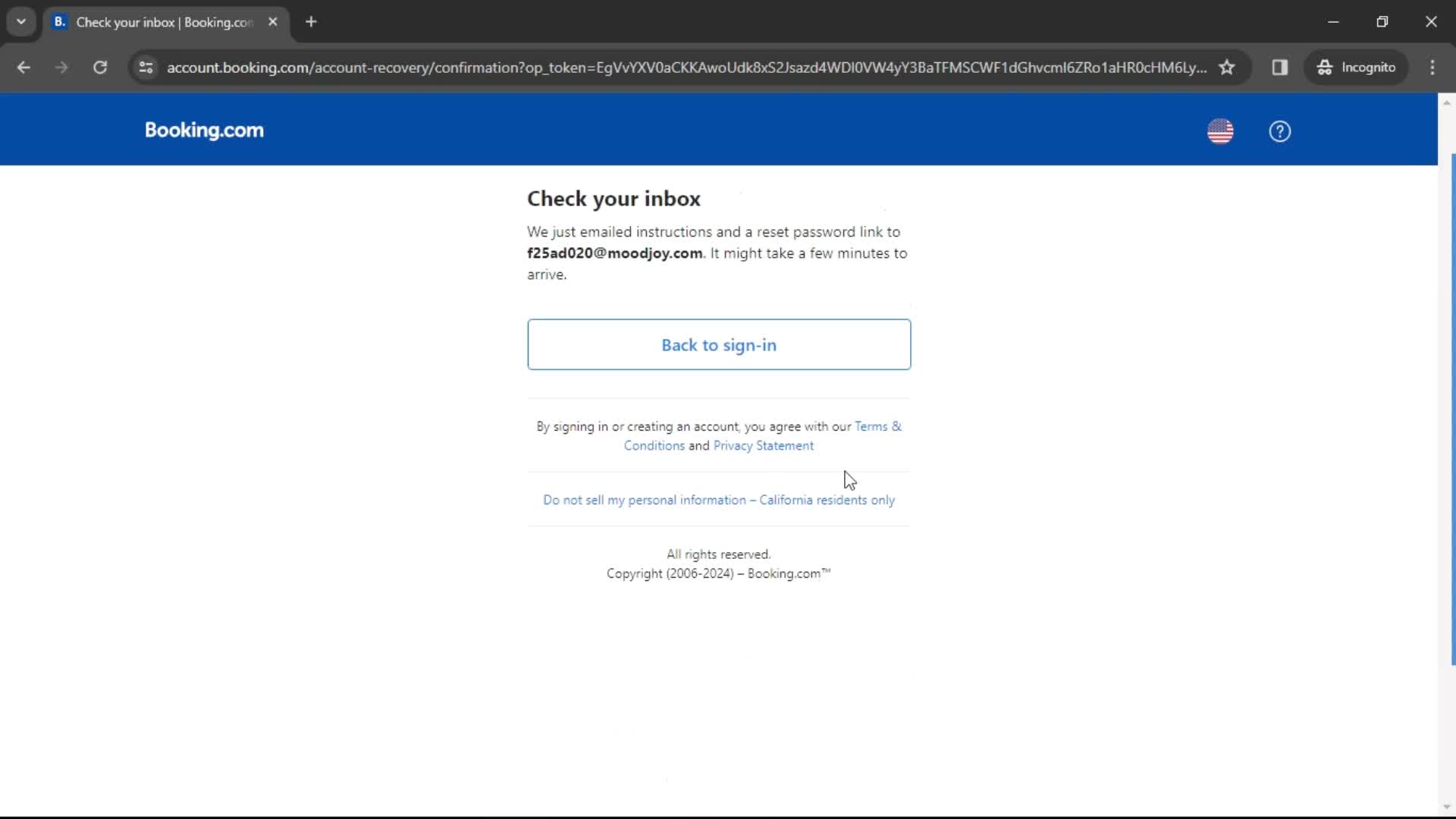Click the new tab plus button
Viewport: 1456px width, 819px height.
pyautogui.click(x=310, y=22)
